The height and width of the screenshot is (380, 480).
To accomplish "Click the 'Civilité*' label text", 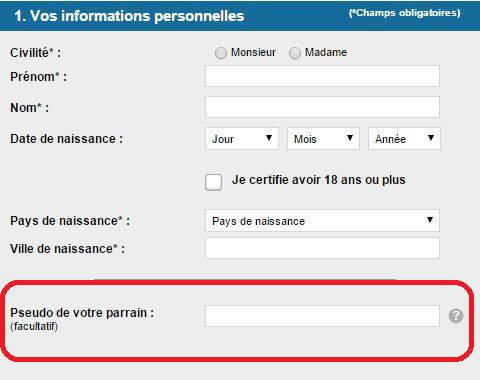I will 36,53.
